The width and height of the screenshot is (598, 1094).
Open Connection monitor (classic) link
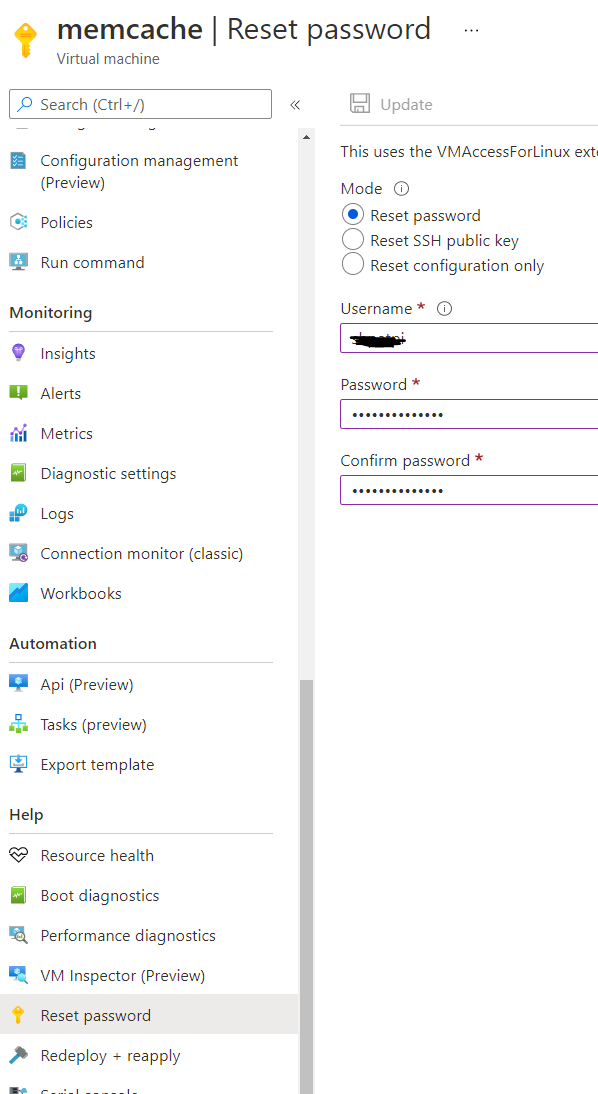click(140, 553)
